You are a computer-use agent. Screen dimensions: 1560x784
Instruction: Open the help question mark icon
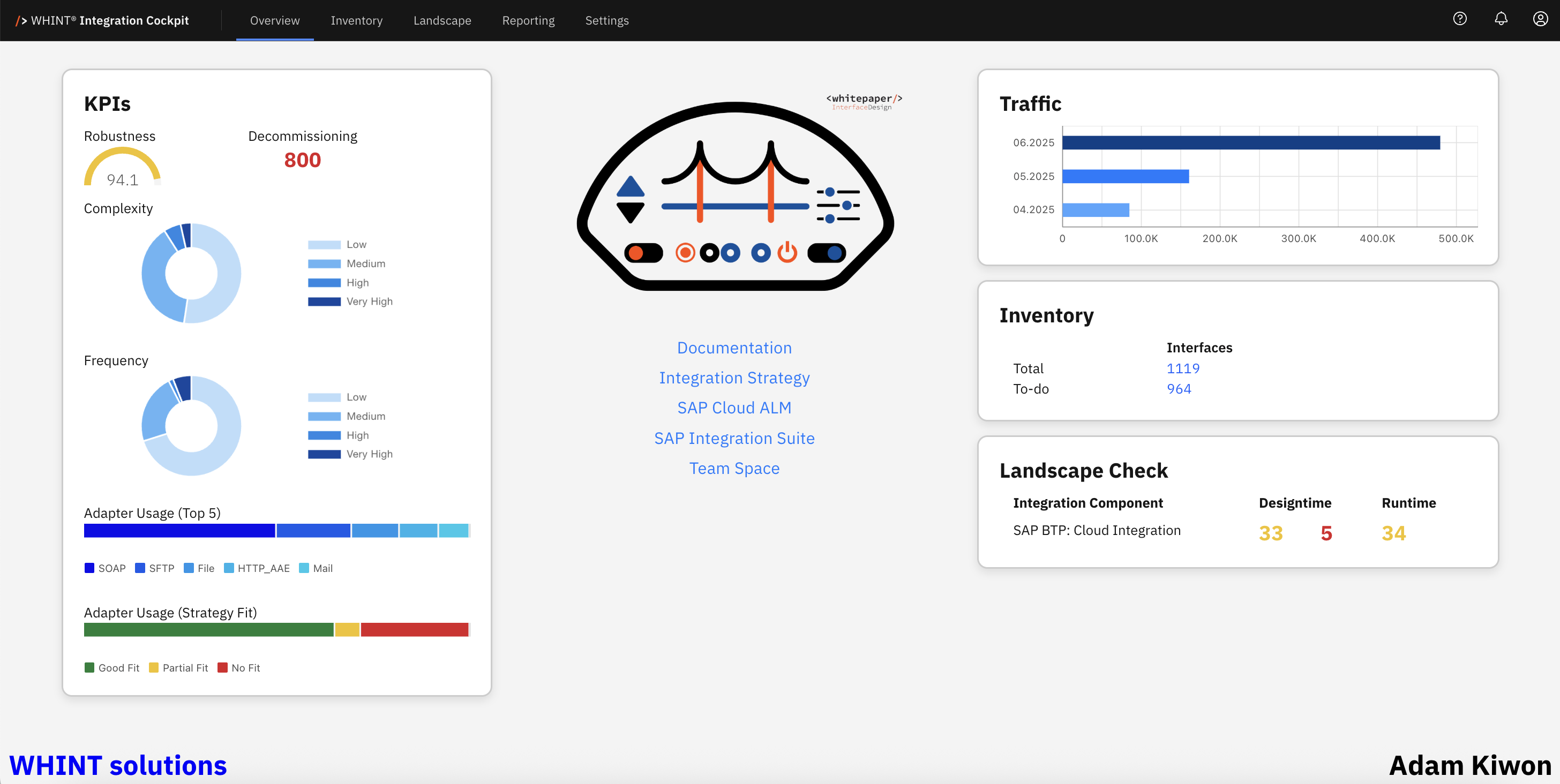pyautogui.click(x=1459, y=19)
